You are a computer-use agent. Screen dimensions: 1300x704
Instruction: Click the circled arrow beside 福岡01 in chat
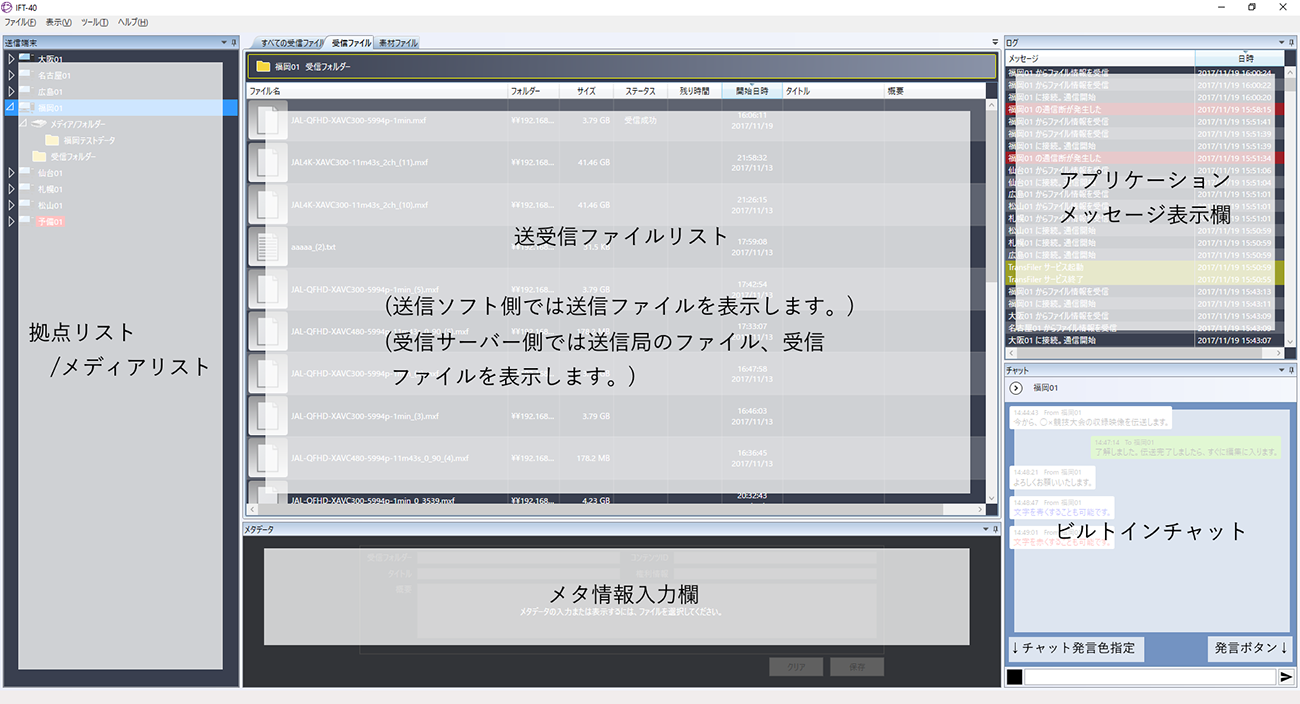pyautogui.click(x=1016, y=388)
